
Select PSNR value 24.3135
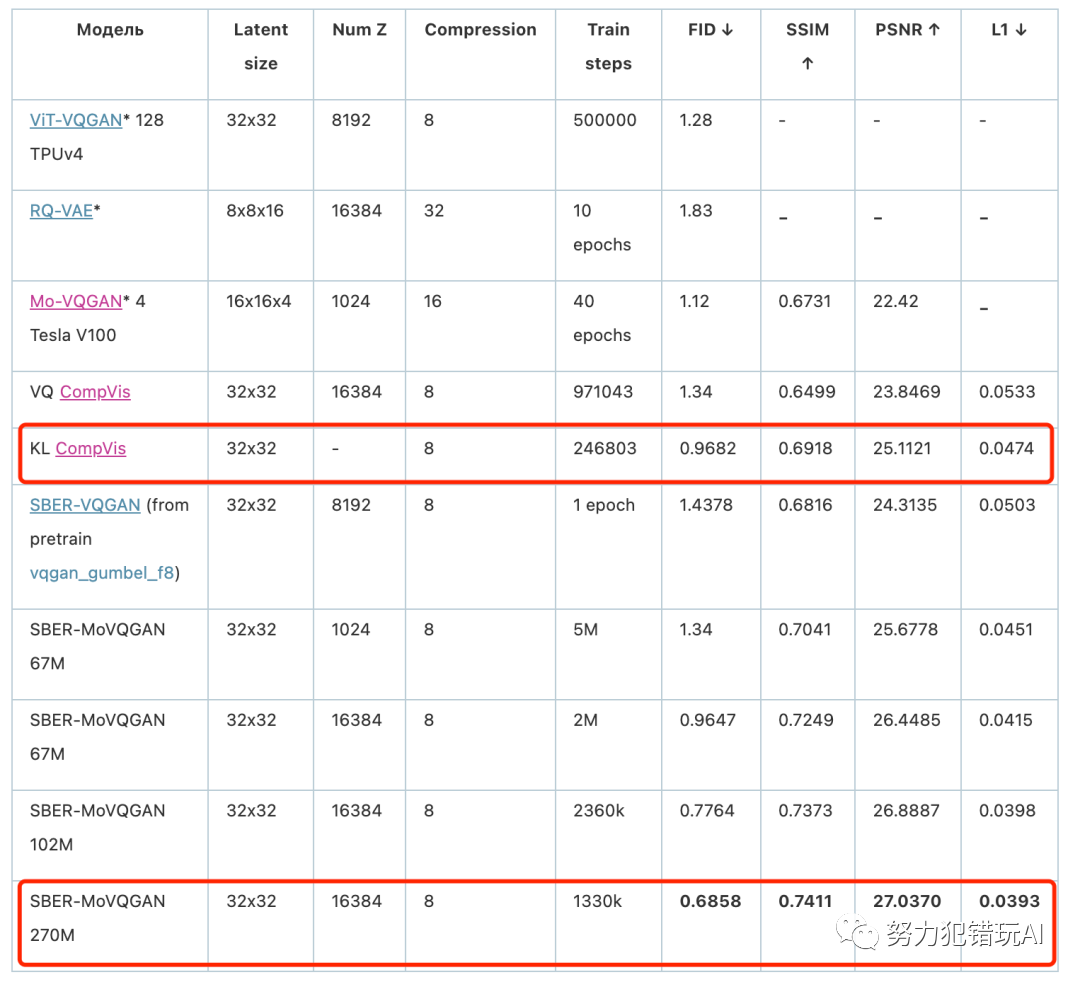pyautogui.click(x=905, y=505)
